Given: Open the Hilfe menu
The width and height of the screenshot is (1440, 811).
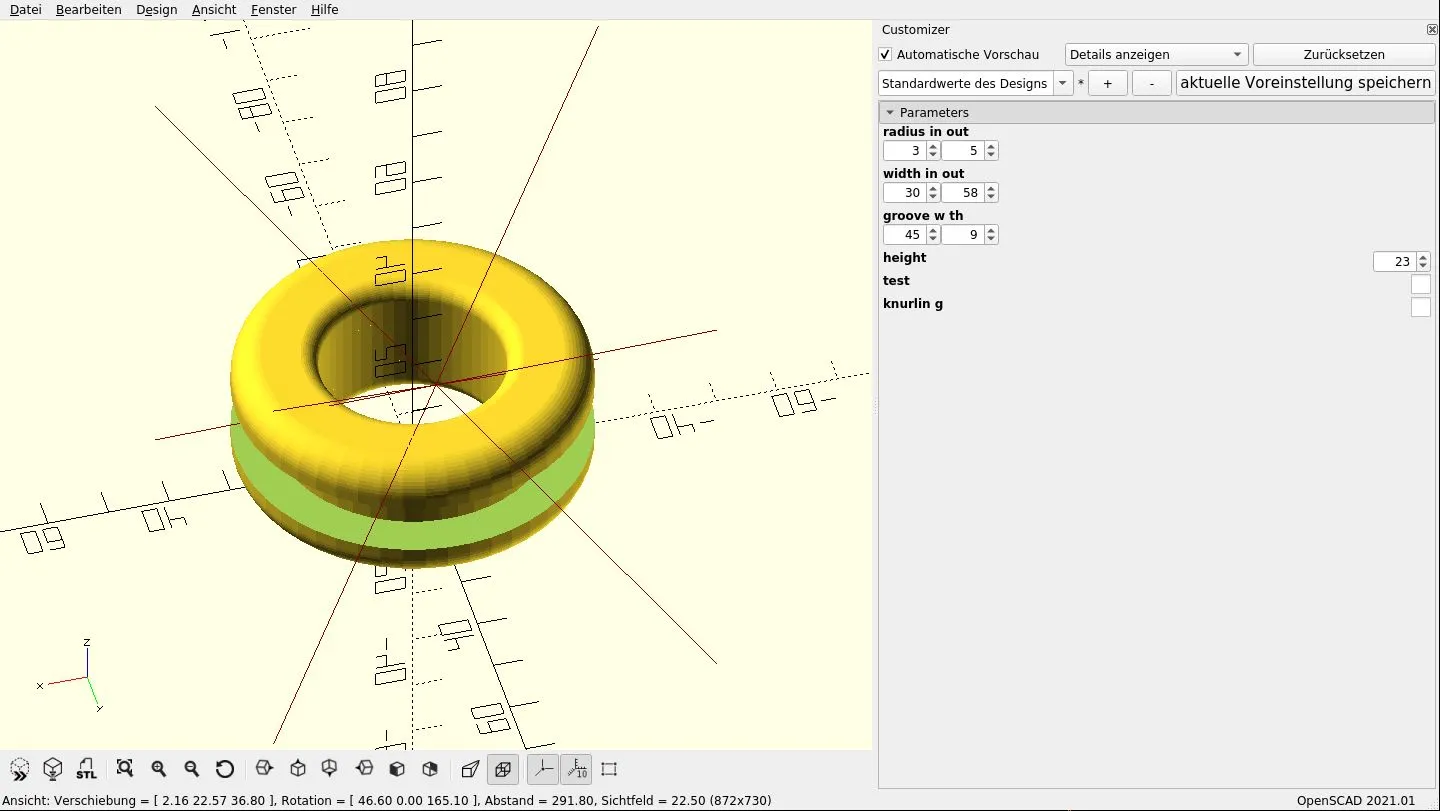Looking at the screenshot, I should coord(325,10).
